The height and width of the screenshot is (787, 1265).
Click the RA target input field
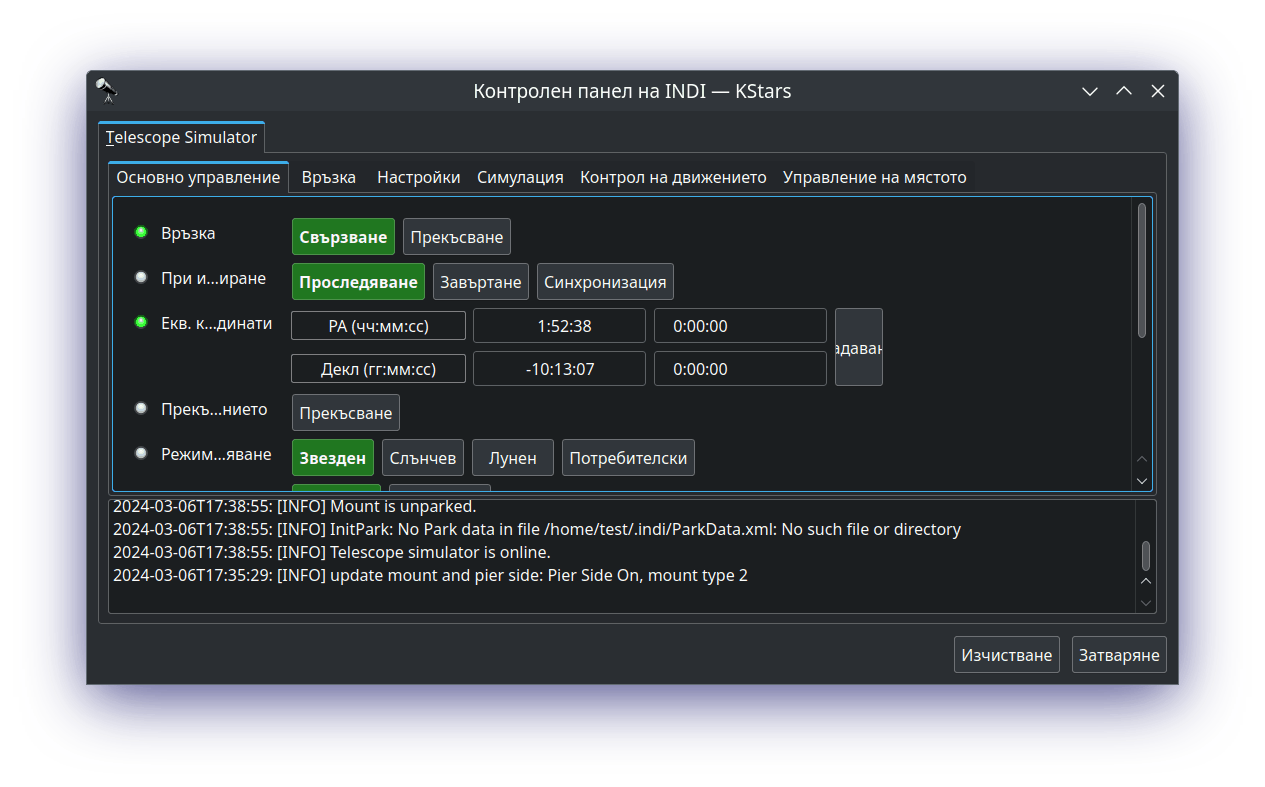coord(740,326)
